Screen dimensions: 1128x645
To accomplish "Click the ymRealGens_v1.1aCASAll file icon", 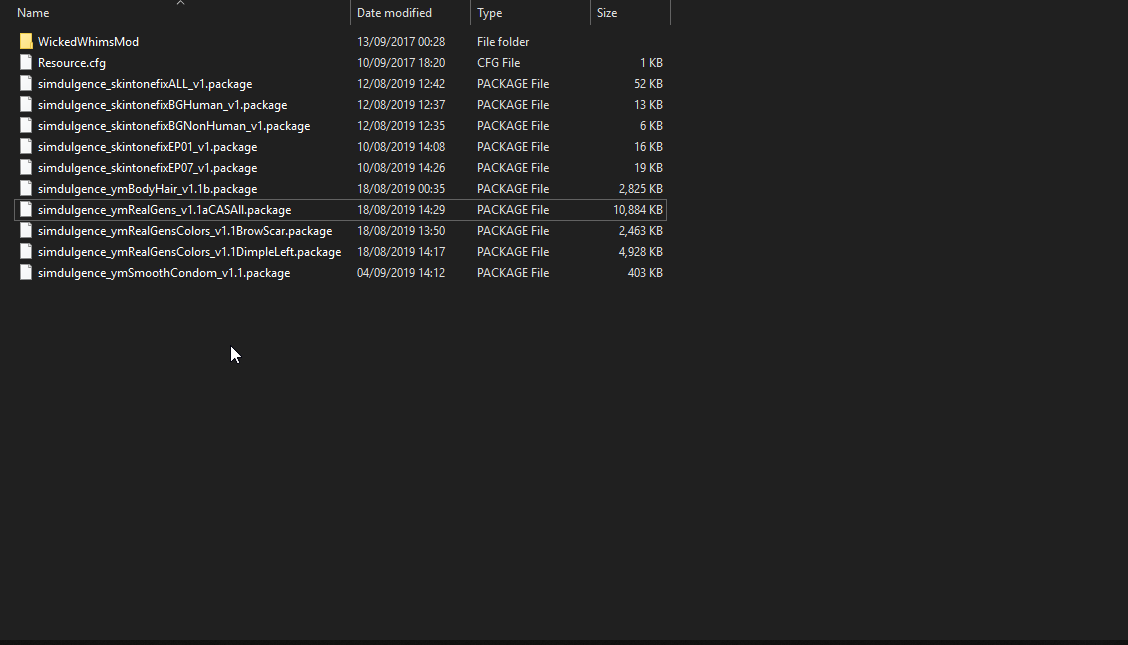I will click(x=26, y=209).
